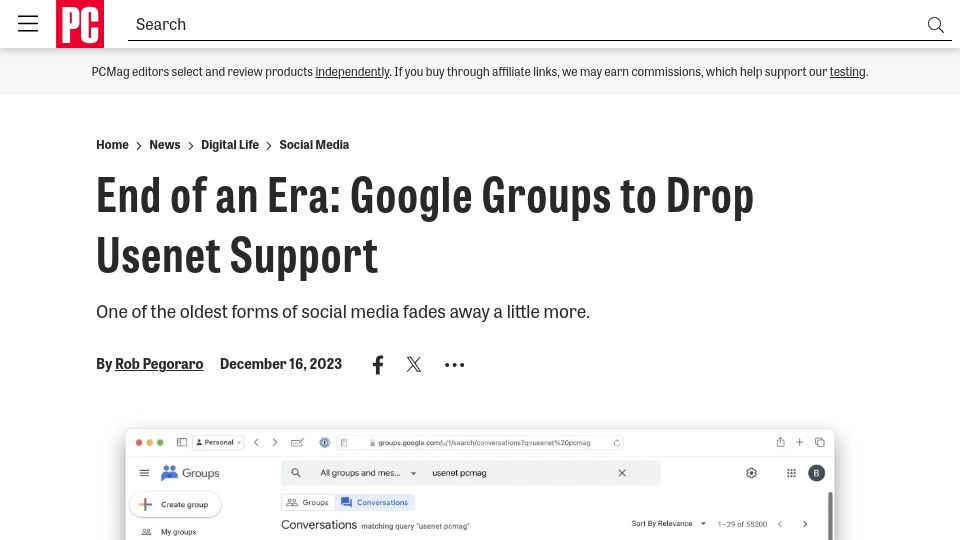Click the scrollbar in the Groups screenshot
Screen dimensions: 960x540
click(830, 516)
